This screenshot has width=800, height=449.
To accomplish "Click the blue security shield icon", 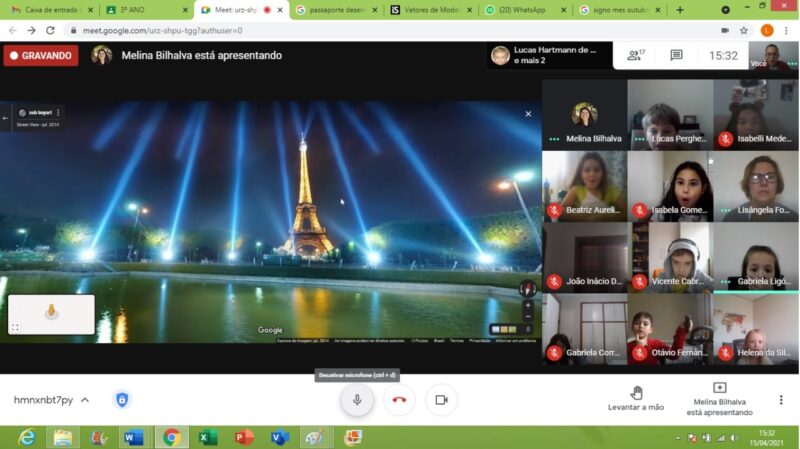I will click(x=122, y=400).
